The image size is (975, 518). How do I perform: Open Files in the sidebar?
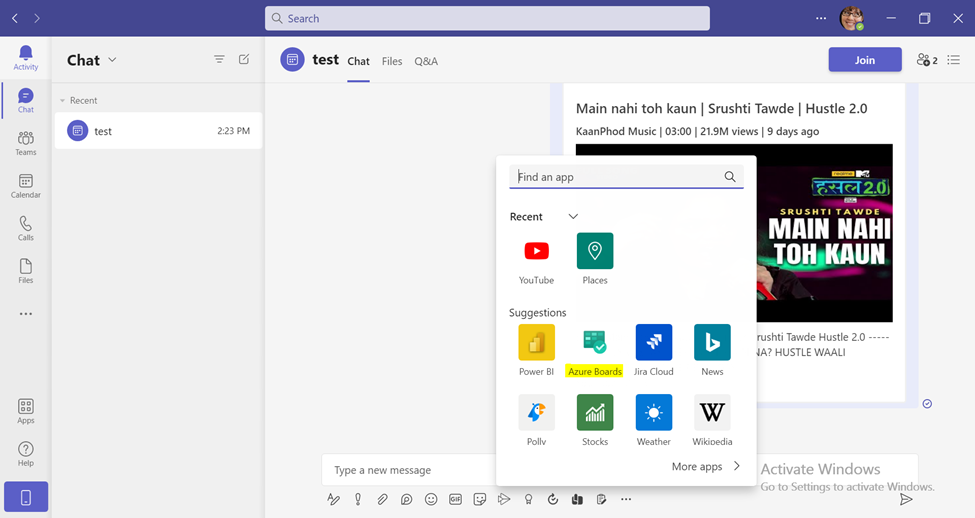pyautogui.click(x=25, y=271)
